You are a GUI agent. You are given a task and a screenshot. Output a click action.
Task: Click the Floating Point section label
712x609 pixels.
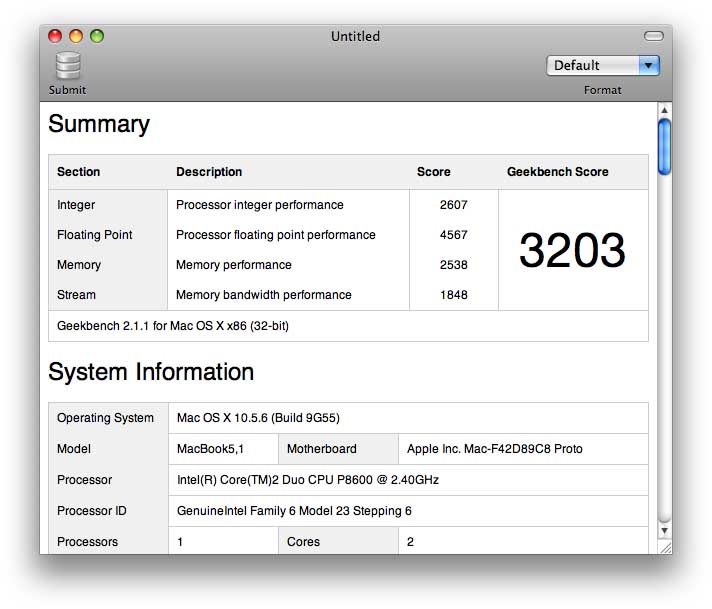click(94, 235)
